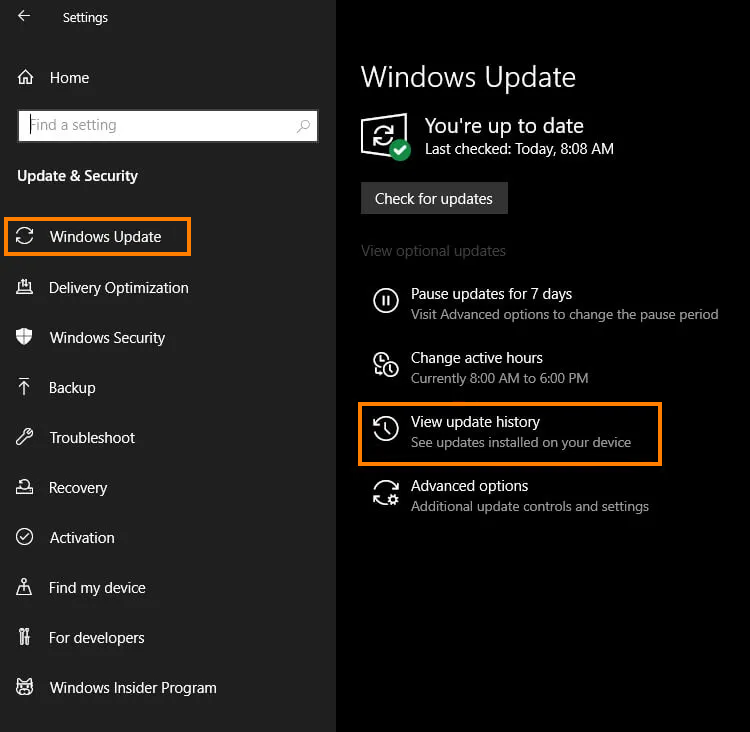Click See updates installed on your device
This screenshot has height=732, width=750.
point(521,443)
